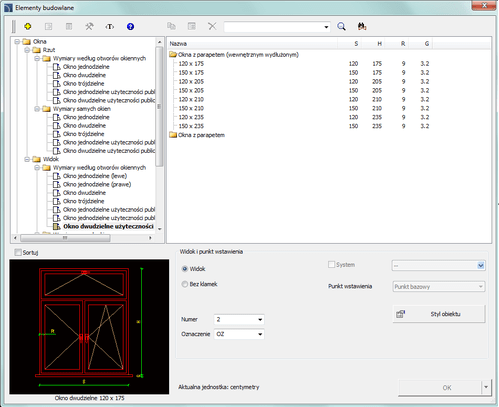Click the binoculars find icon
Screen dimensions: 499x407
[x=362, y=26]
